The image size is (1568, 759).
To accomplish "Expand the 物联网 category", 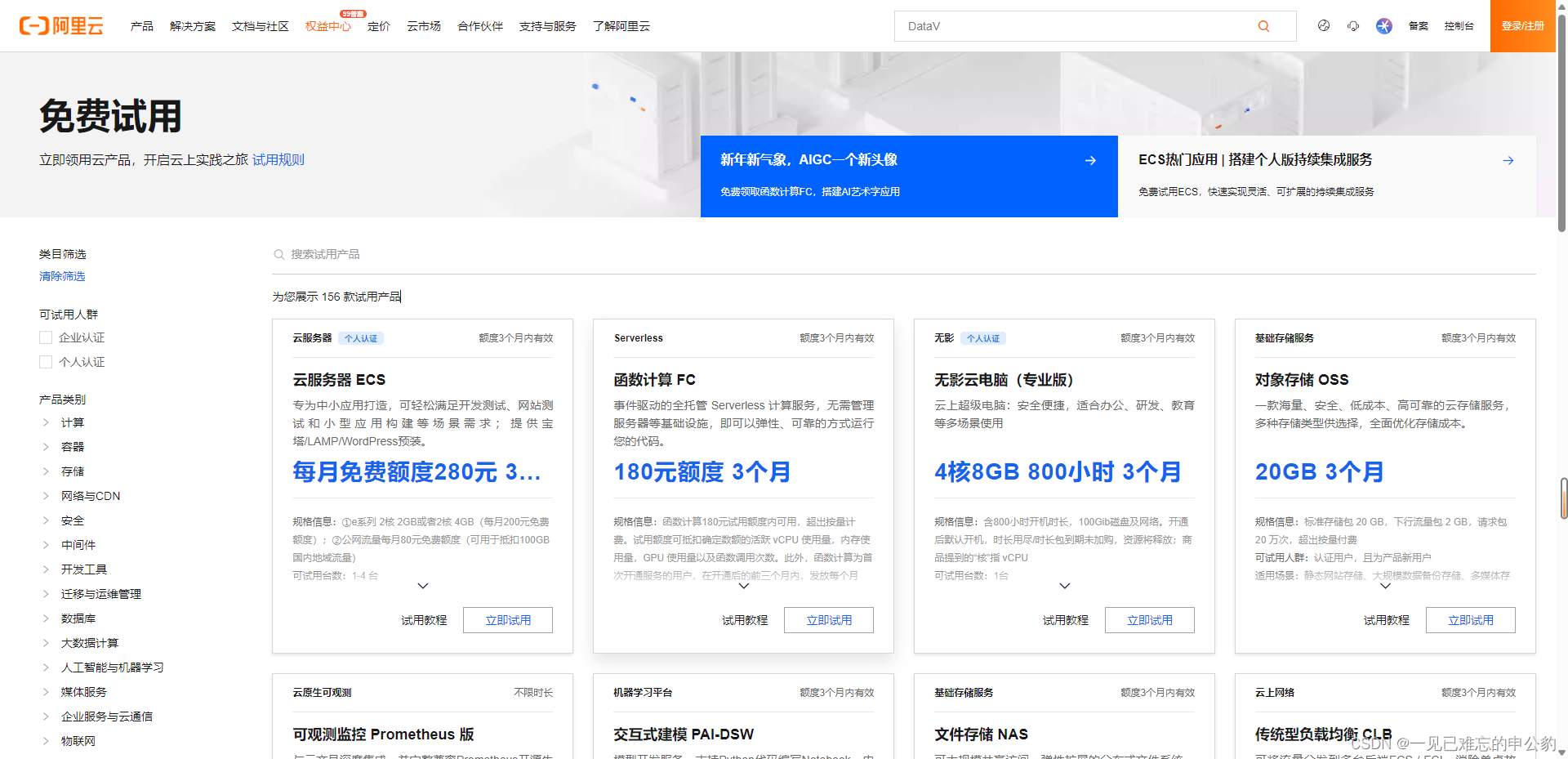I will click(46, 741).
